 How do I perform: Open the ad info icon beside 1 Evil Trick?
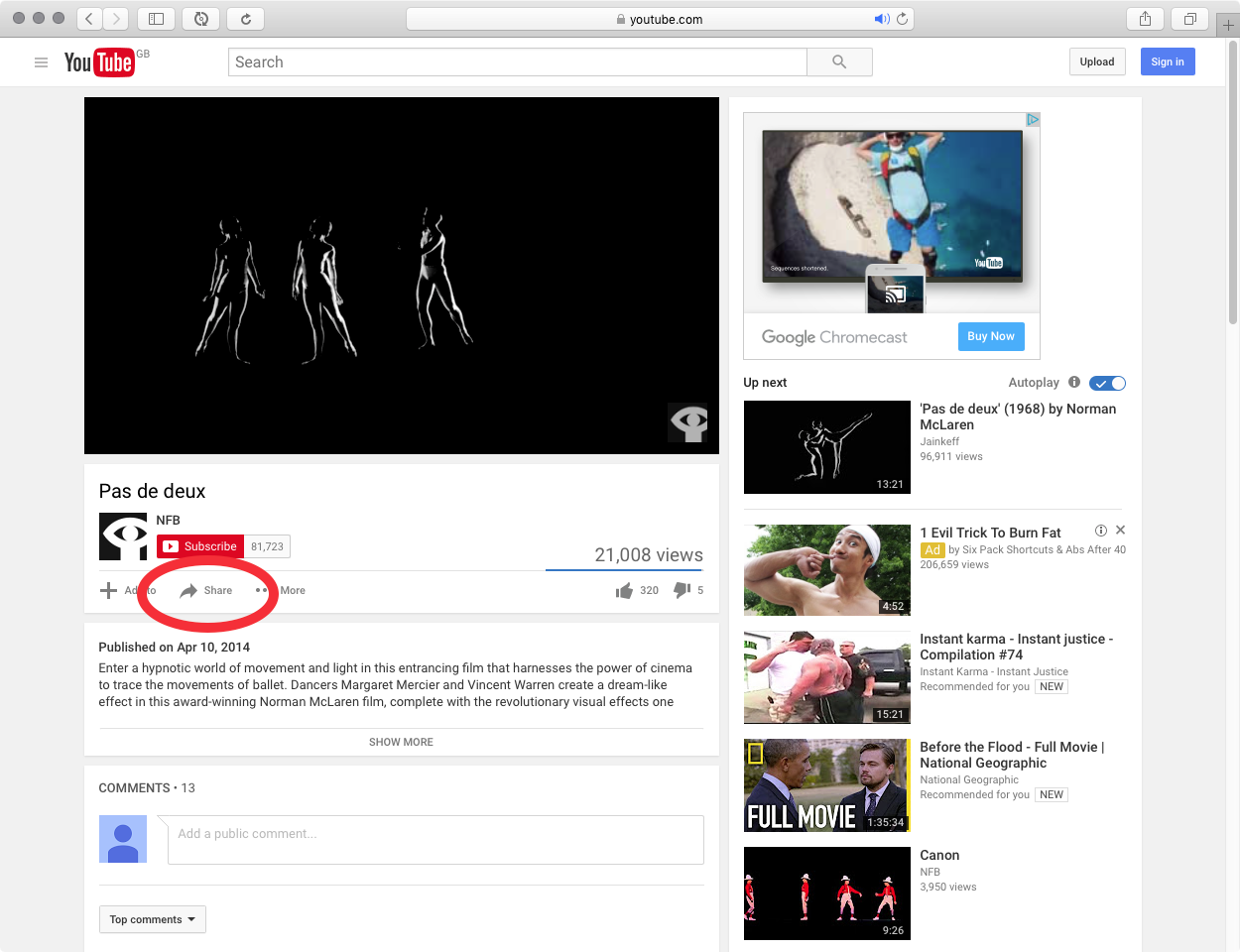pos(1101,531)
